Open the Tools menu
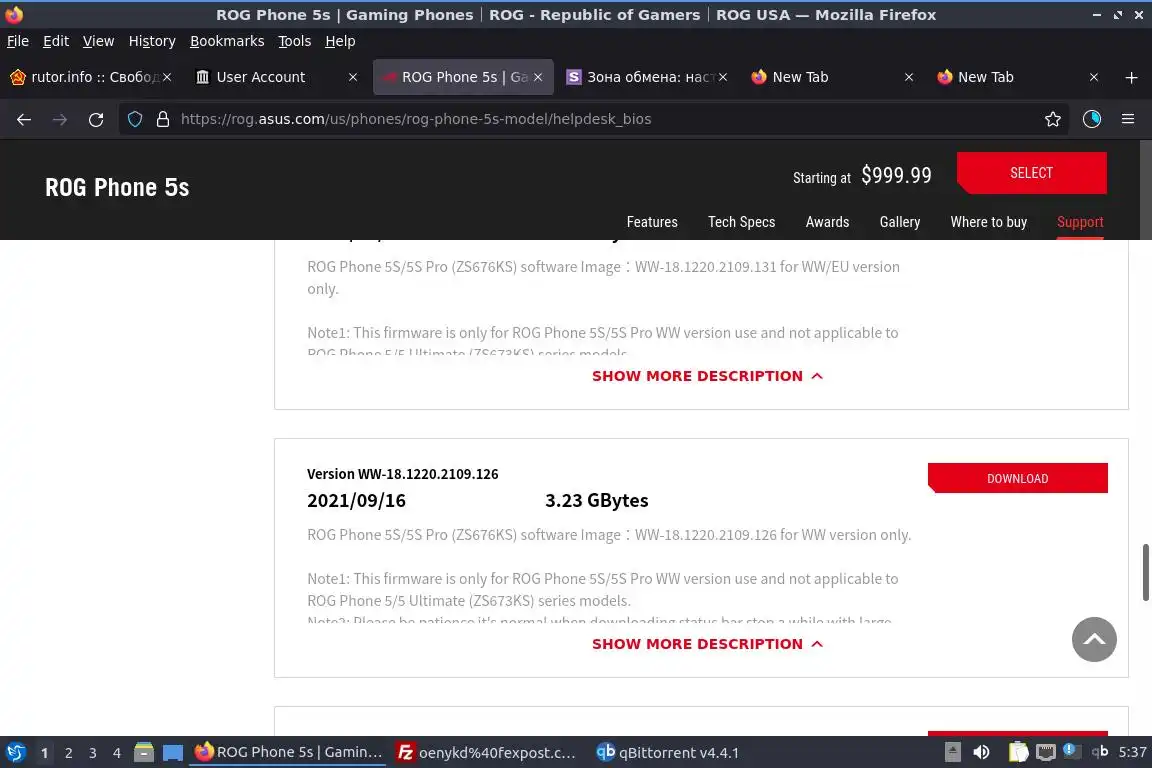 coord(295,41)
